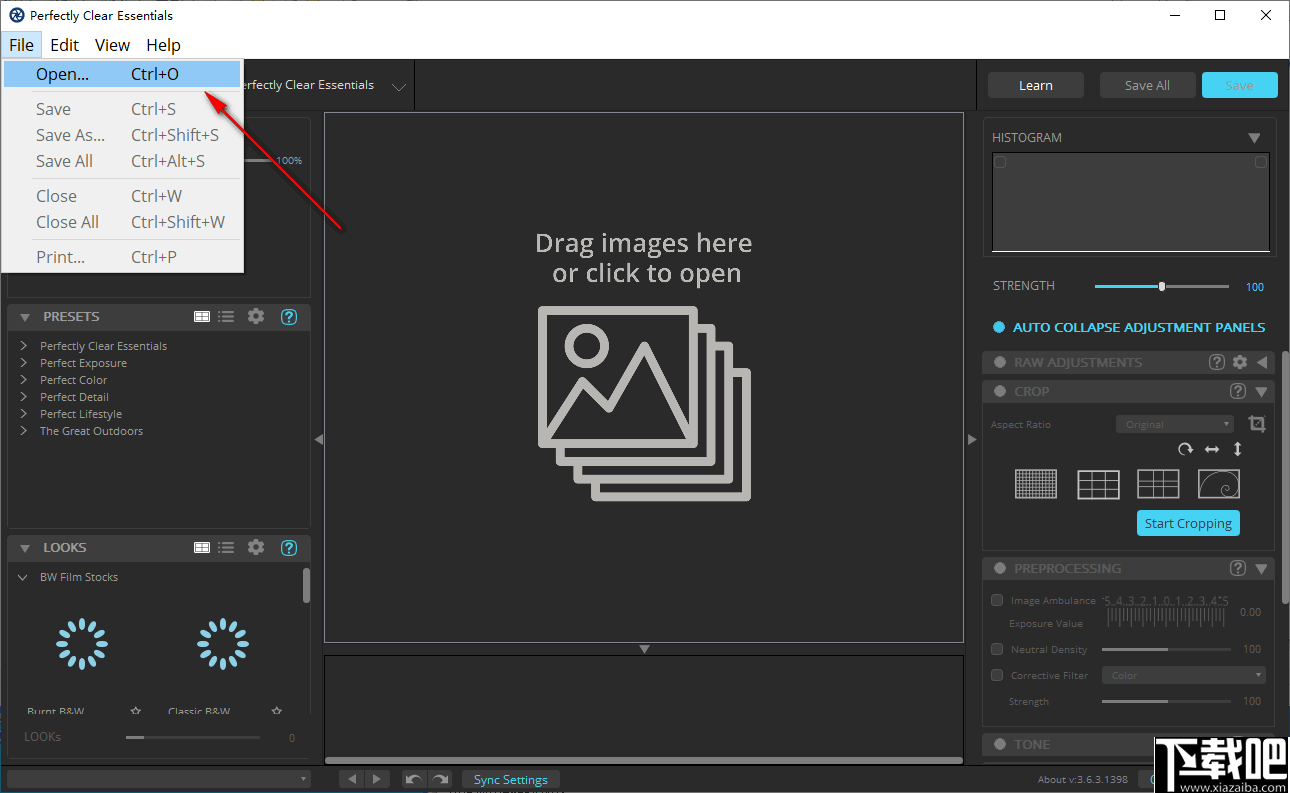Click the Start Cropping button
The width and height of the screenshot is (1290, 793).
click(1188, 523)
